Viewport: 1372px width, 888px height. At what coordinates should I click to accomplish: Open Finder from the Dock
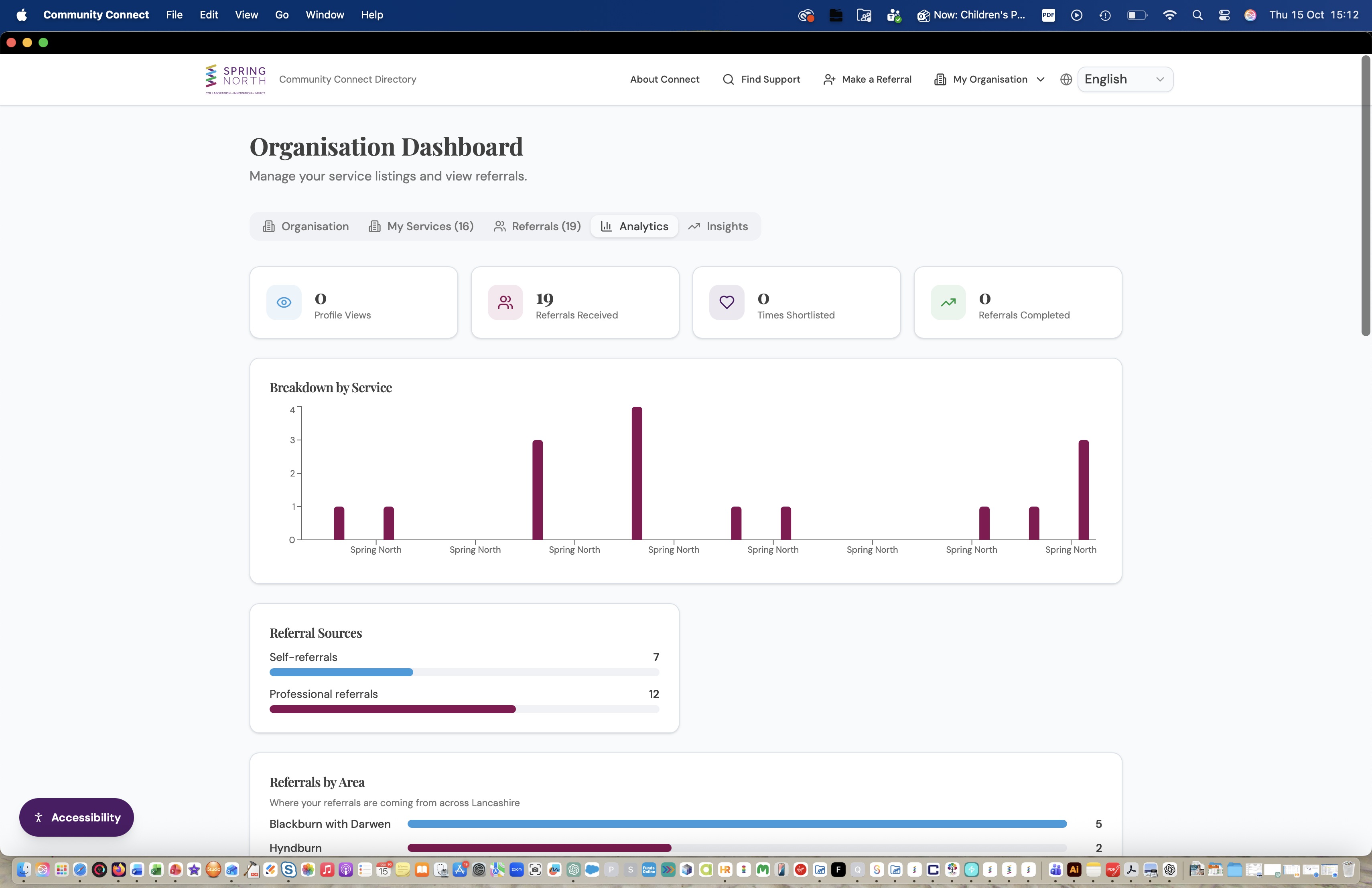click(x=24, y=870)
